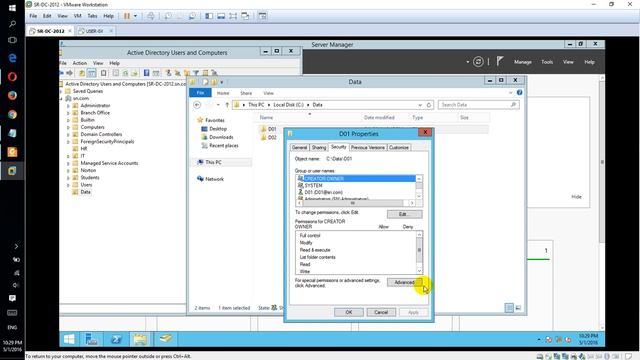Click help icon in Data explorer window
The height and width of the screenshot is (360, 640).
519,93
